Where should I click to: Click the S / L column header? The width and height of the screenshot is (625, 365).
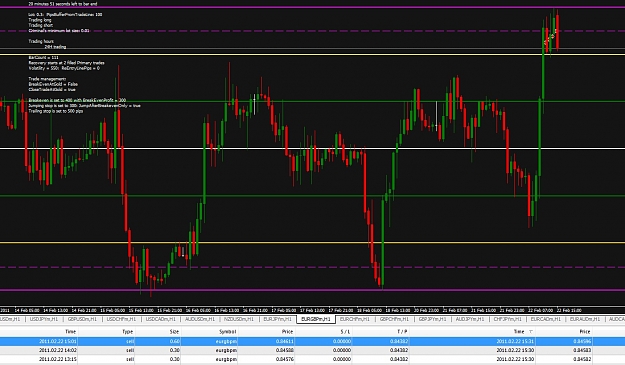point(346,332)
